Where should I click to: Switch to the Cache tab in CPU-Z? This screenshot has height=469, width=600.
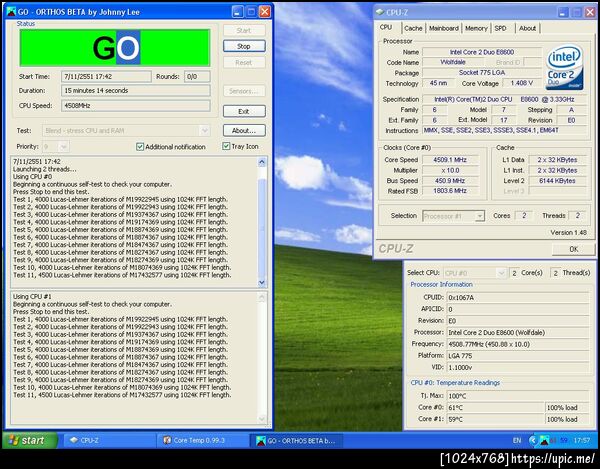coord(413,28)
